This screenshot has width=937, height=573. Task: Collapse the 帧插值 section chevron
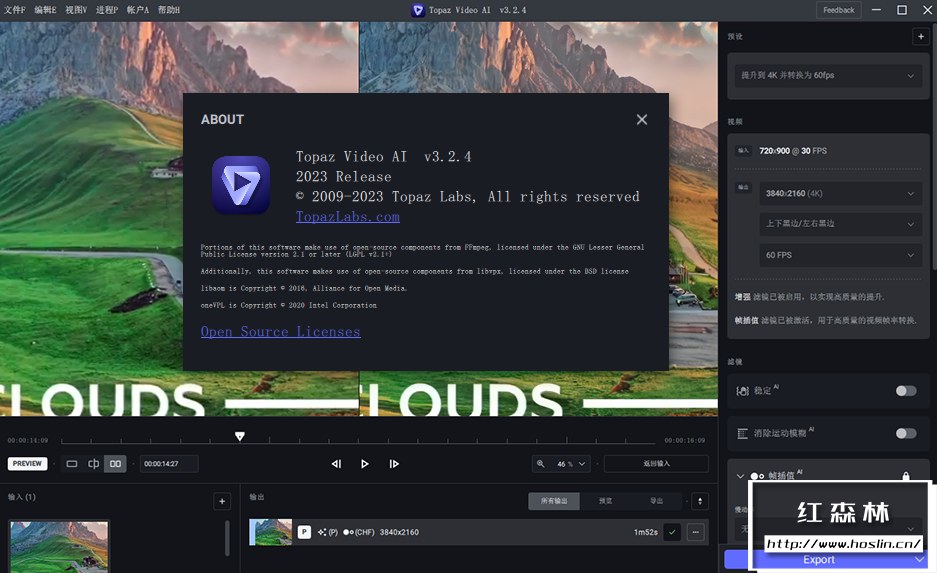(x=740, y=476)
